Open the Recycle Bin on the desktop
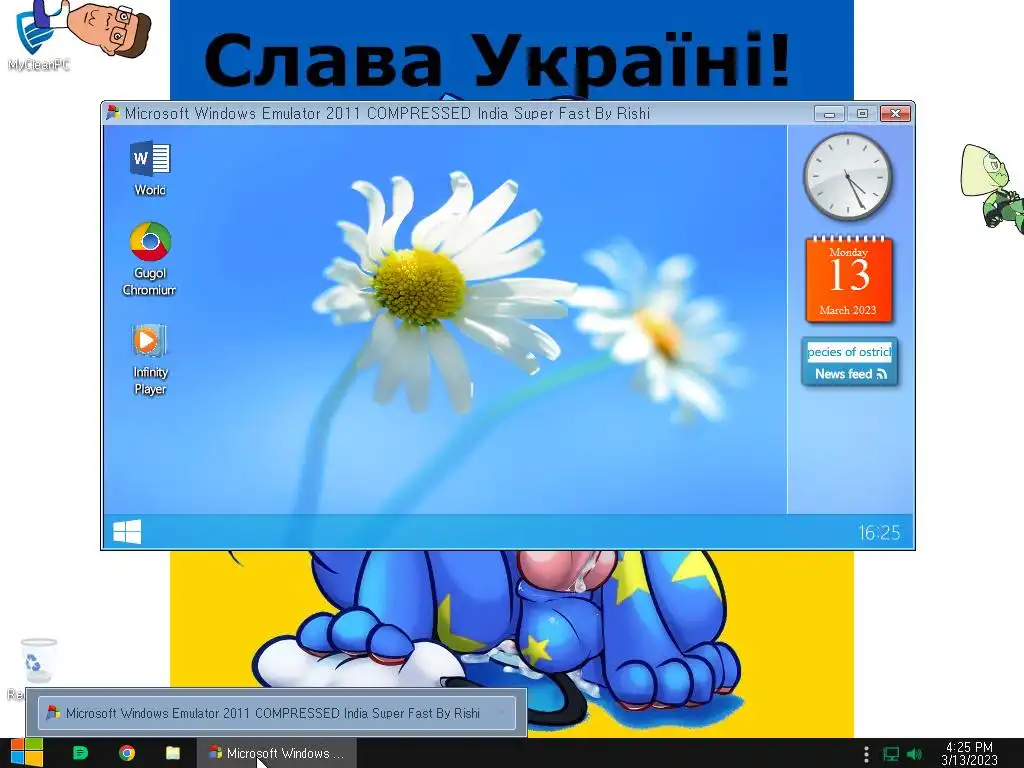This screenshot has width=1024, height=768. [x=38, y=667]
